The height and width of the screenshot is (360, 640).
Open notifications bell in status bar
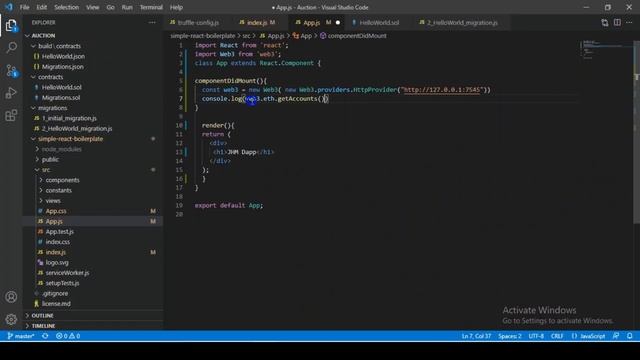[629, 336]
